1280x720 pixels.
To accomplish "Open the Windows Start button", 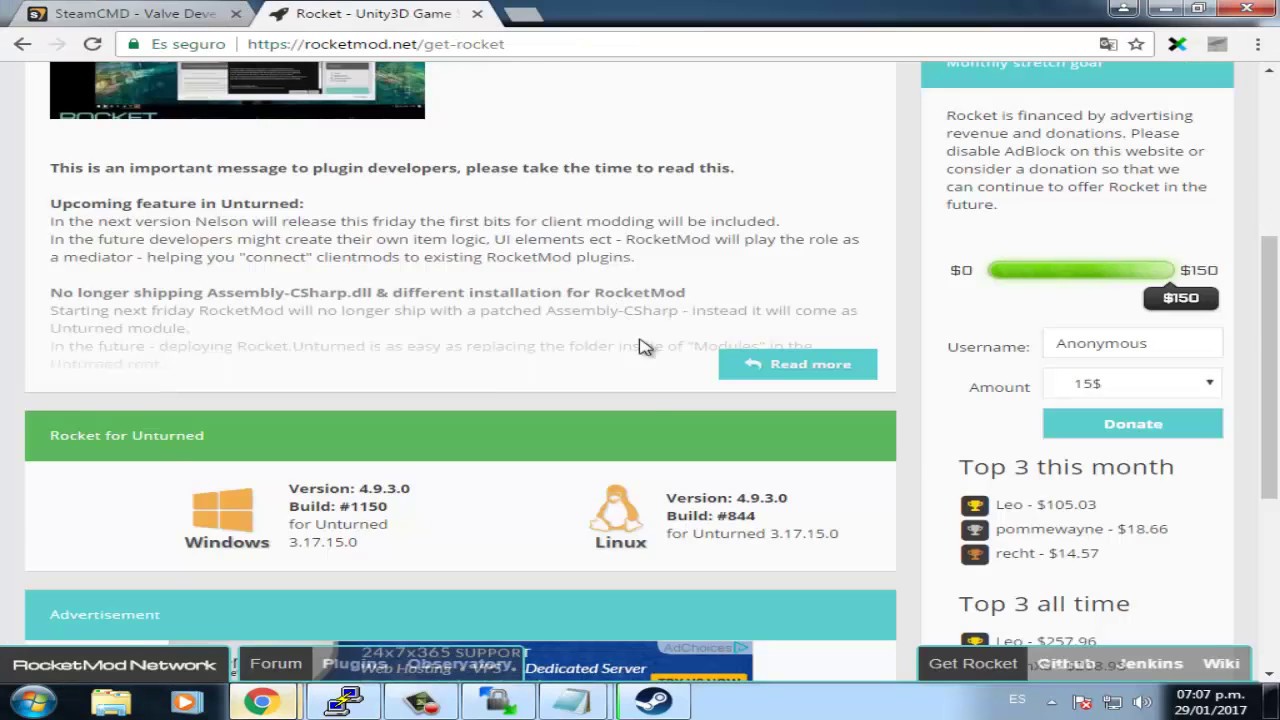I will tap(33, 701).
